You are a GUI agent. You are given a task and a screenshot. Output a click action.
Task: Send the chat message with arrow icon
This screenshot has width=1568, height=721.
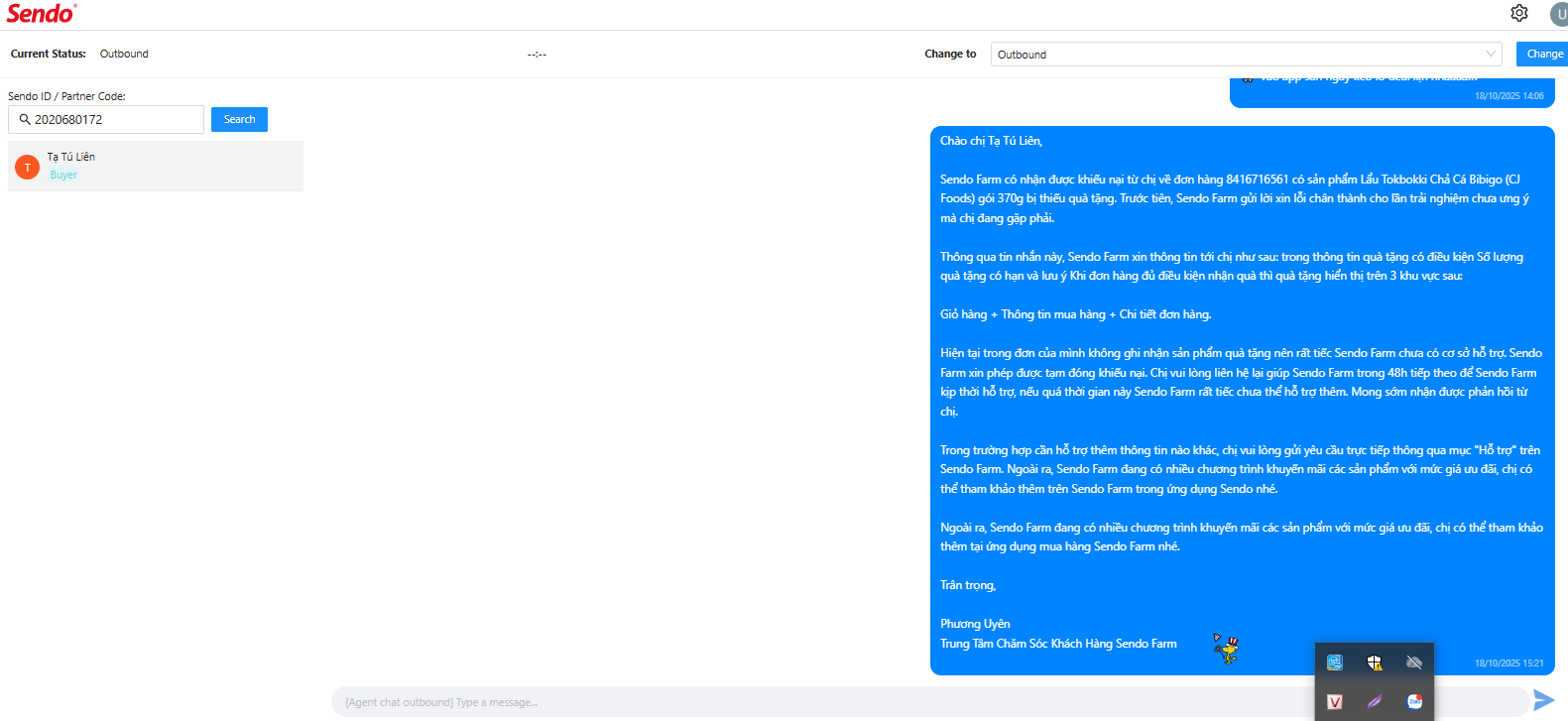point(1543,701)
